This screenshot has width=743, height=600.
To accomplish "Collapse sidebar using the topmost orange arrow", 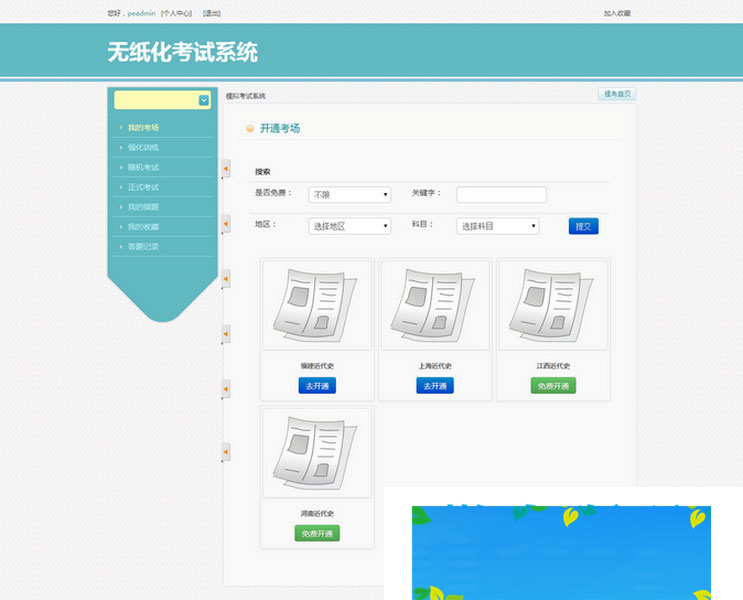I will pos(225,169).
